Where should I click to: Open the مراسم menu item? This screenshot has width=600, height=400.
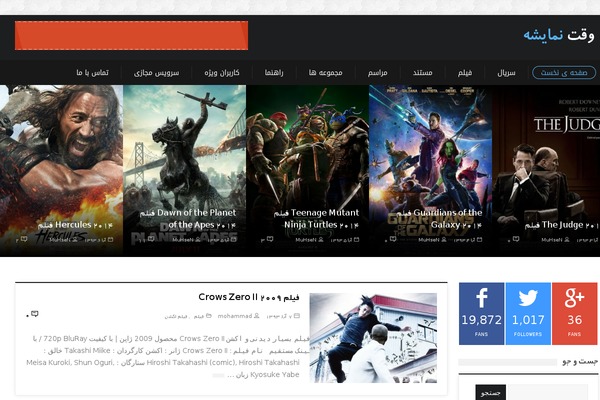coord(378,72)
